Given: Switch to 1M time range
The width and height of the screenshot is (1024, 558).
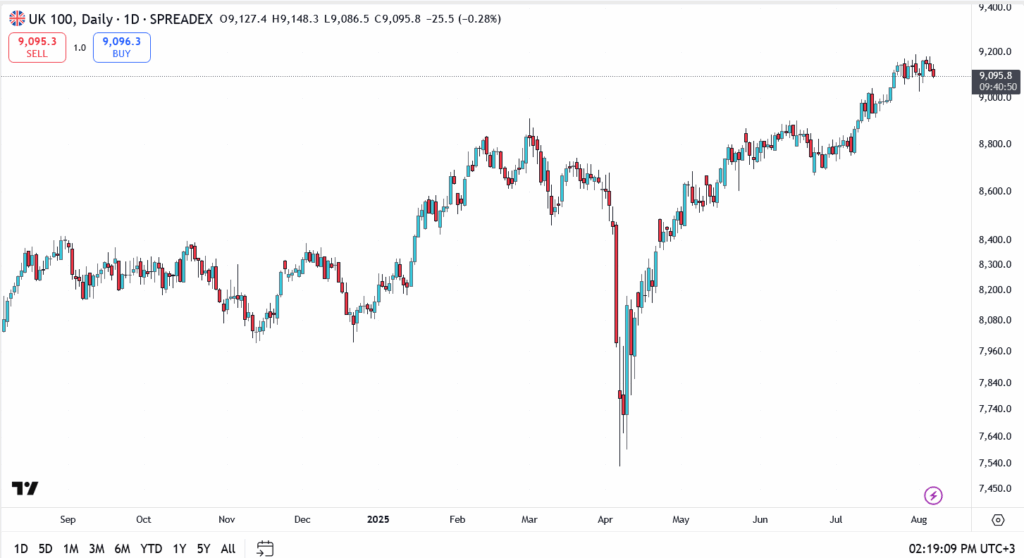Looking at the screenshot, I should (x=71, y=548).
